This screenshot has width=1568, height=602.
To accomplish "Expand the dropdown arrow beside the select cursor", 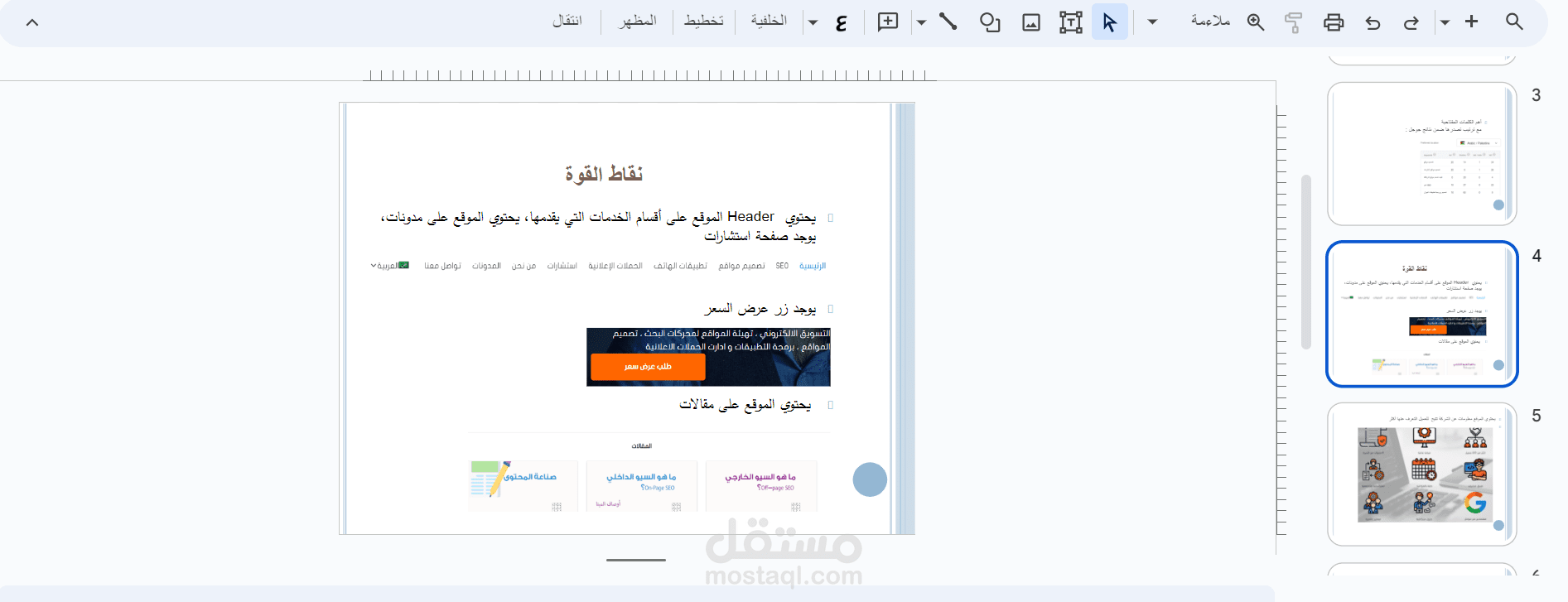I will (x=1152, y=22).
